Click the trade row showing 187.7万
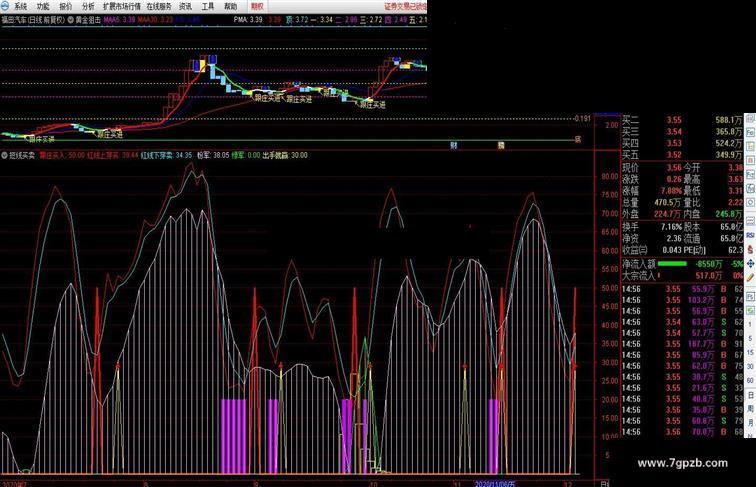The image size is (756, 487). pos(682,344)
